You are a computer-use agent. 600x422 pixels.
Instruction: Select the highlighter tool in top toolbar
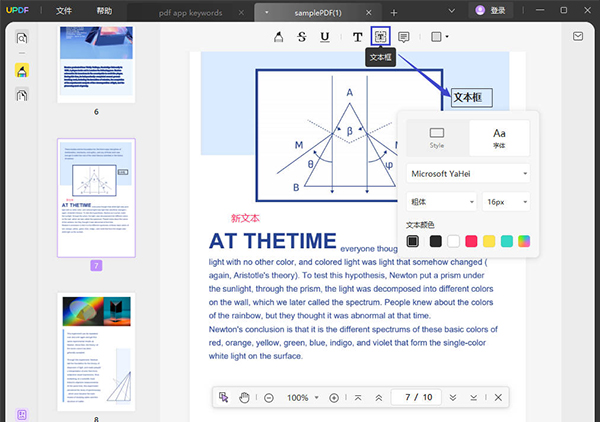pyautogui.click(x=279, y=37)
